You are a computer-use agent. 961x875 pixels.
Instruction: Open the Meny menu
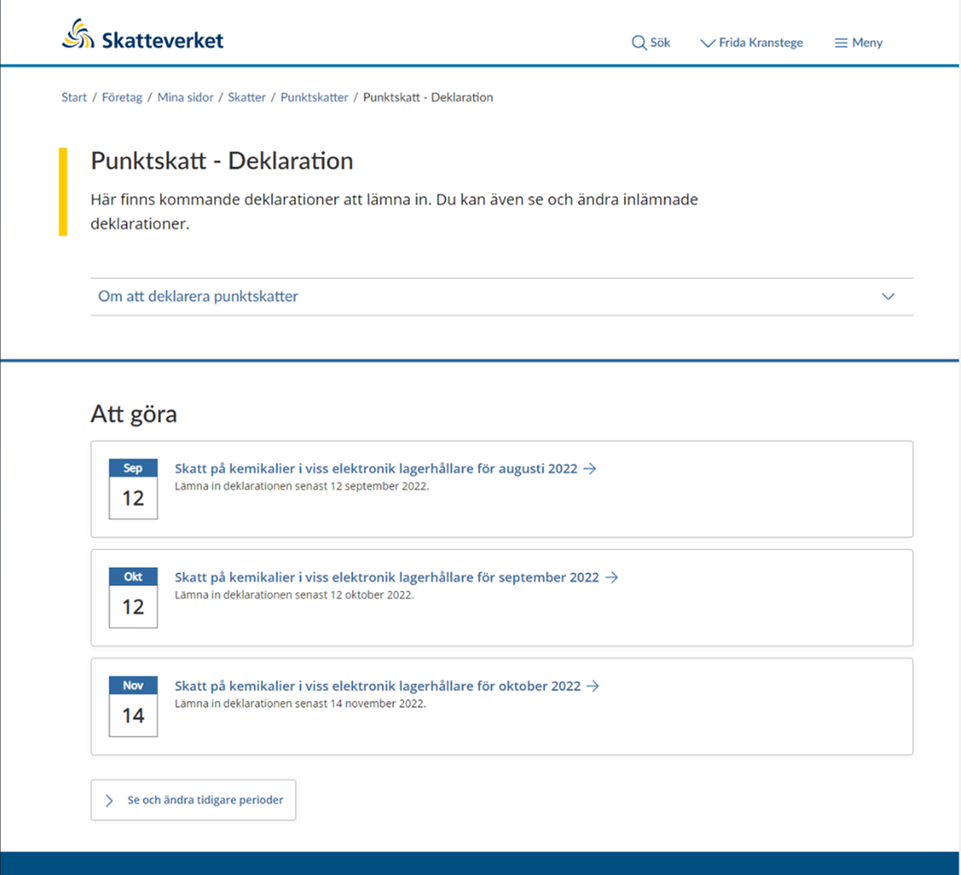865,42
